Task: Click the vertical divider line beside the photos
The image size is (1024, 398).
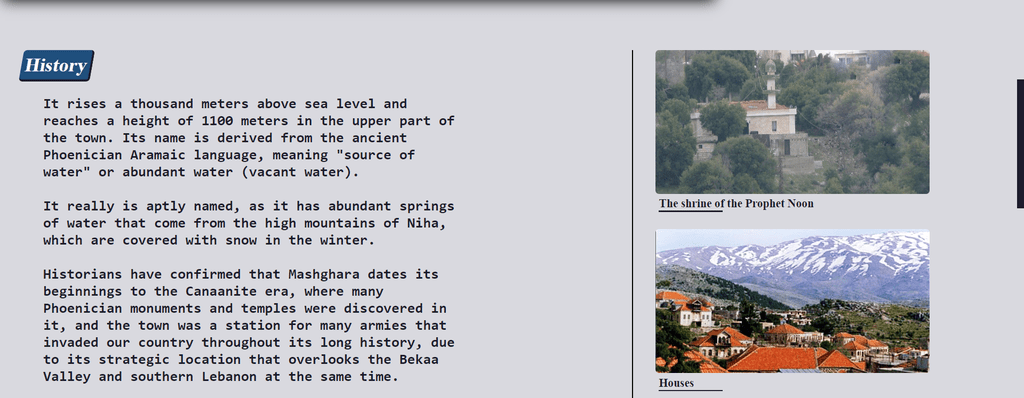Action: pyautogui.click(x=632, y=222)
